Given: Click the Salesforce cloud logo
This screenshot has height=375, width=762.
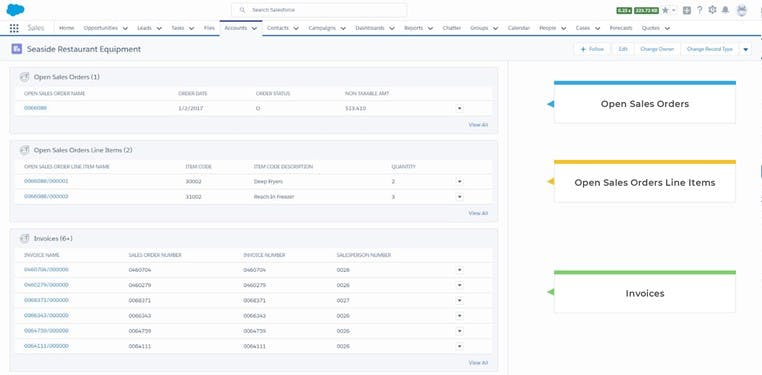Looking at the screenshot, I should click(16, 10).
